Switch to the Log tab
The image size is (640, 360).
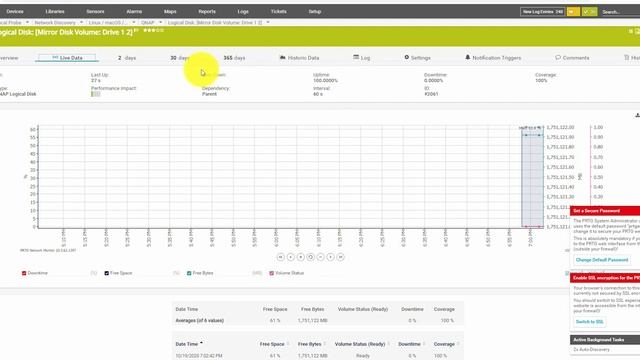[x=362, y=58]
